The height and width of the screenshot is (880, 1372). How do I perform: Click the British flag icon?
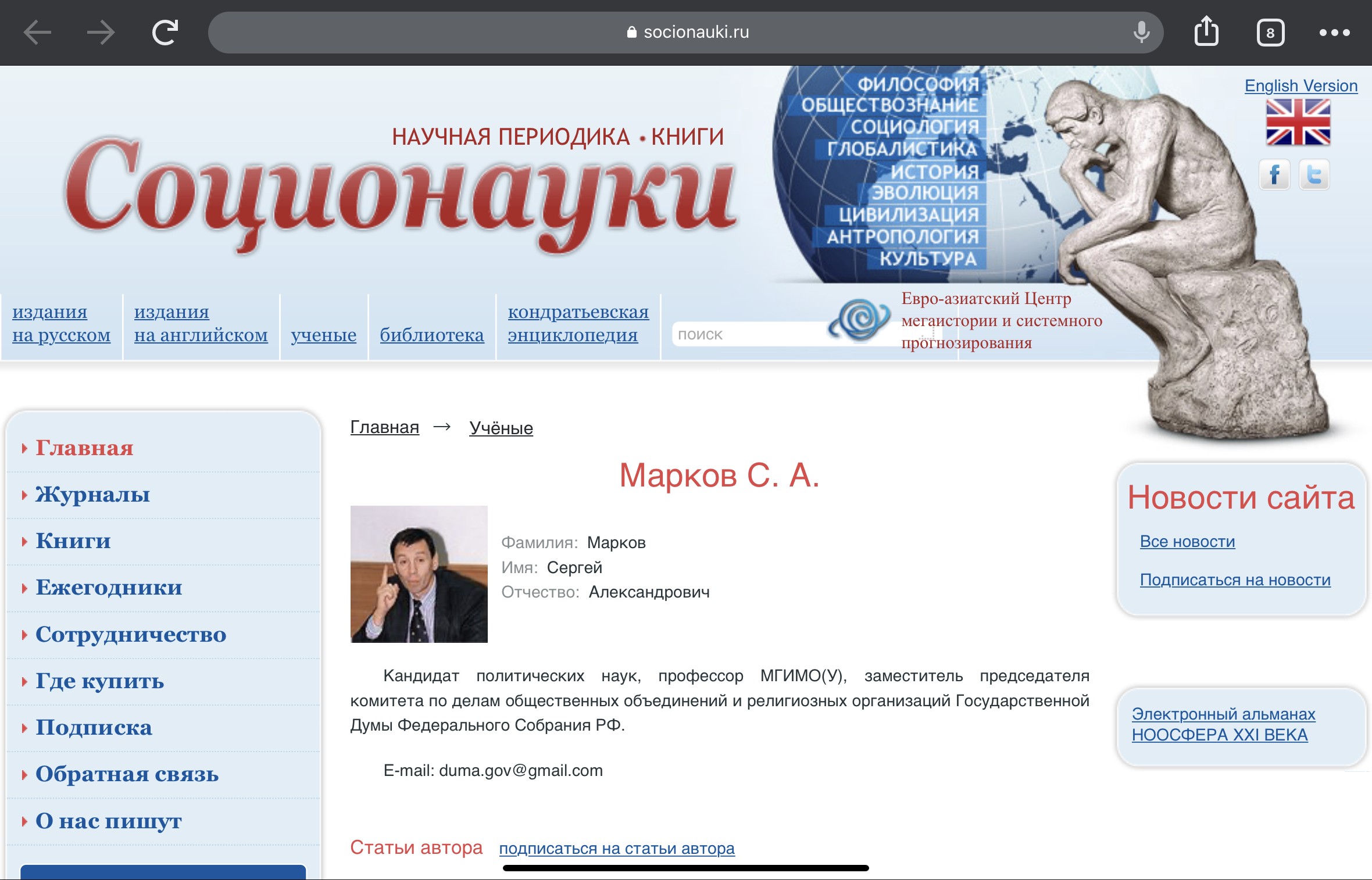[x=1298, y=122]
